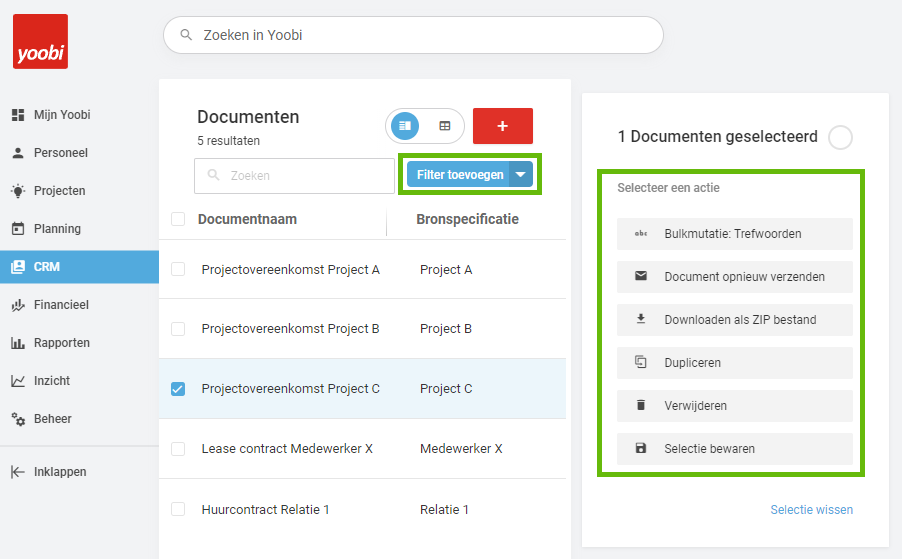This screenshot has width=902, height=559.
Task: Click duplicate icon next to Dupliceren
Action: click(641, 362)
